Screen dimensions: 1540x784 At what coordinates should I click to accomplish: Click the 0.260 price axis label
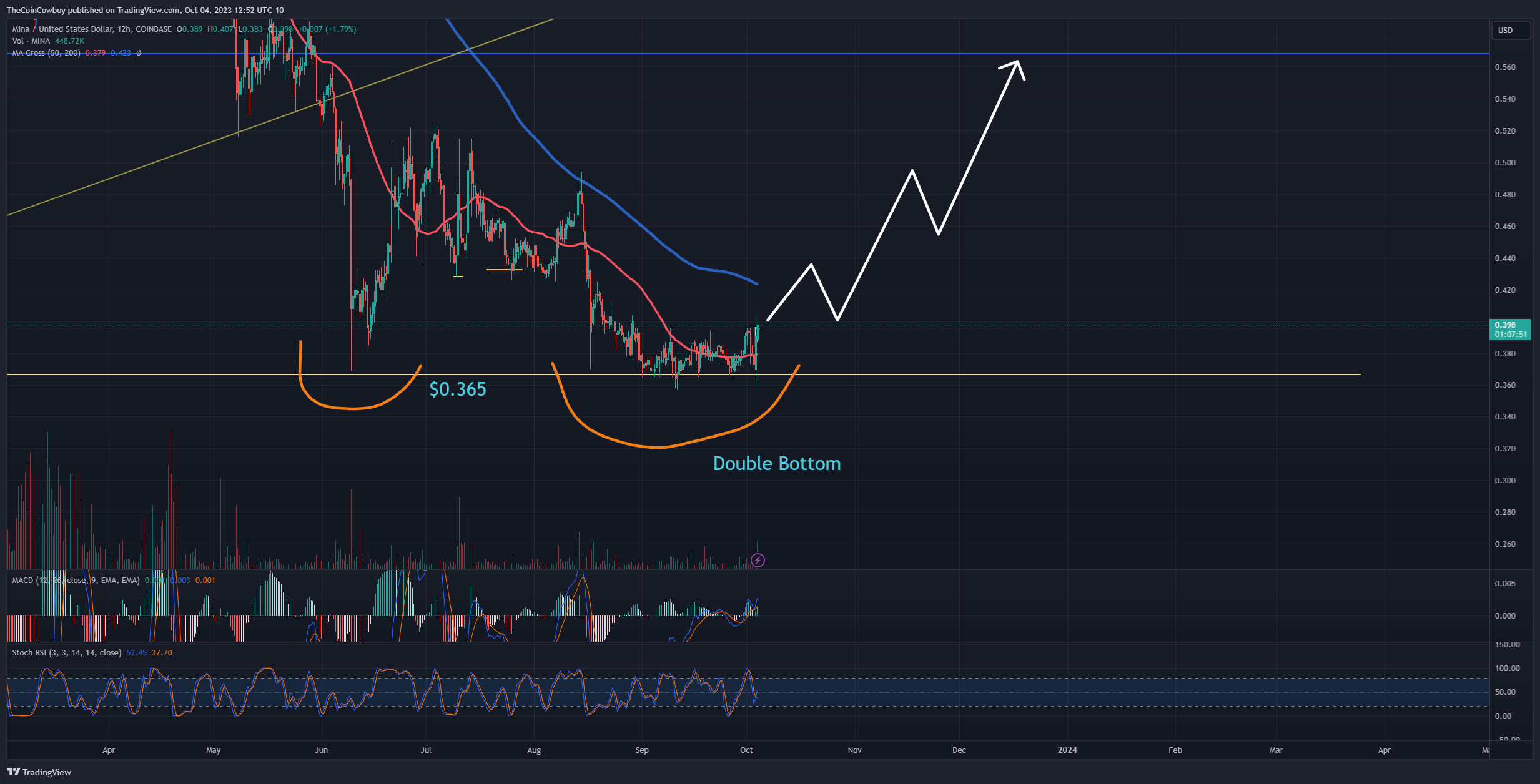point(1505,544)
